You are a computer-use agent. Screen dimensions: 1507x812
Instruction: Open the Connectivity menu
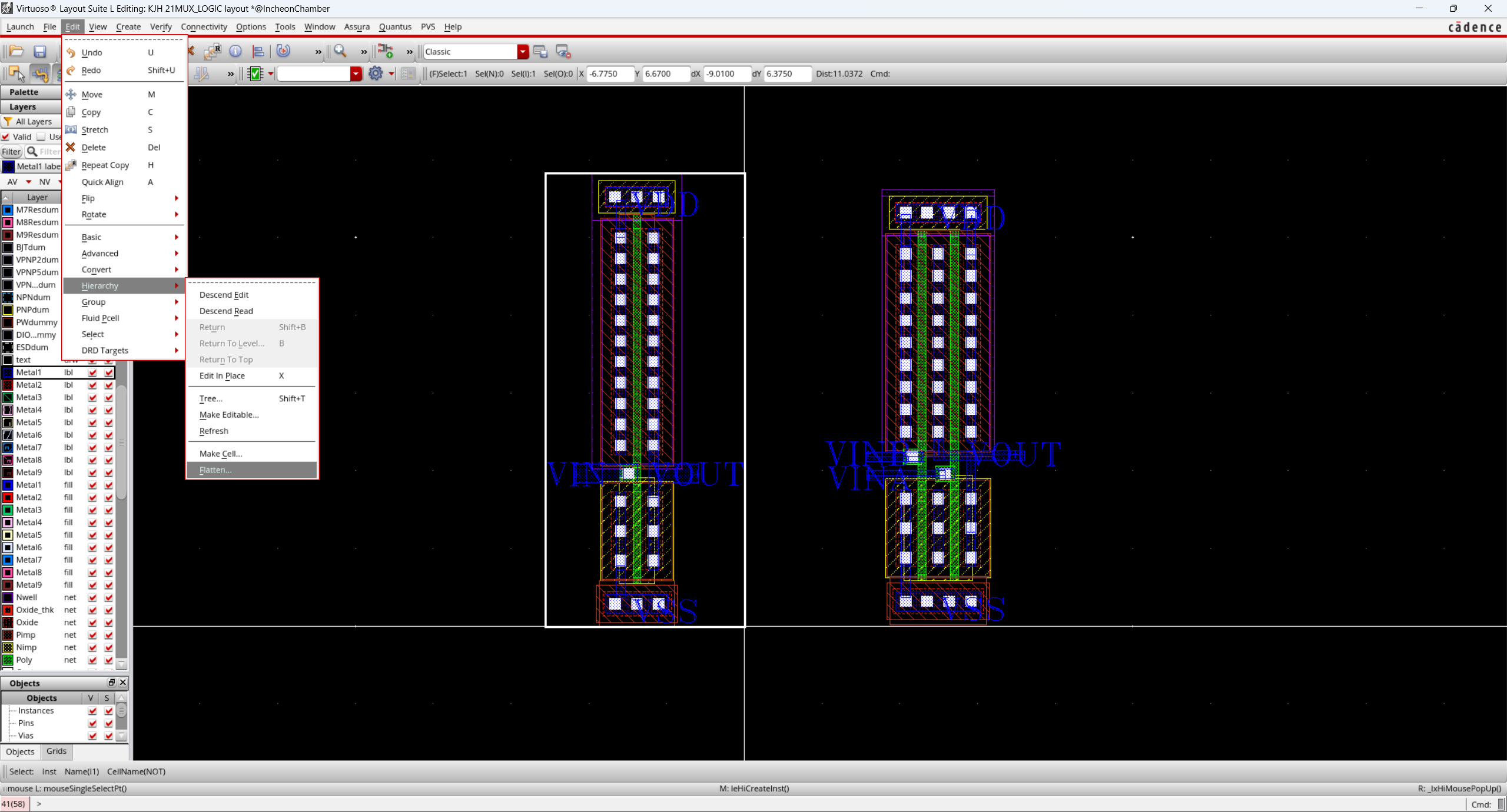coord(204,26)
